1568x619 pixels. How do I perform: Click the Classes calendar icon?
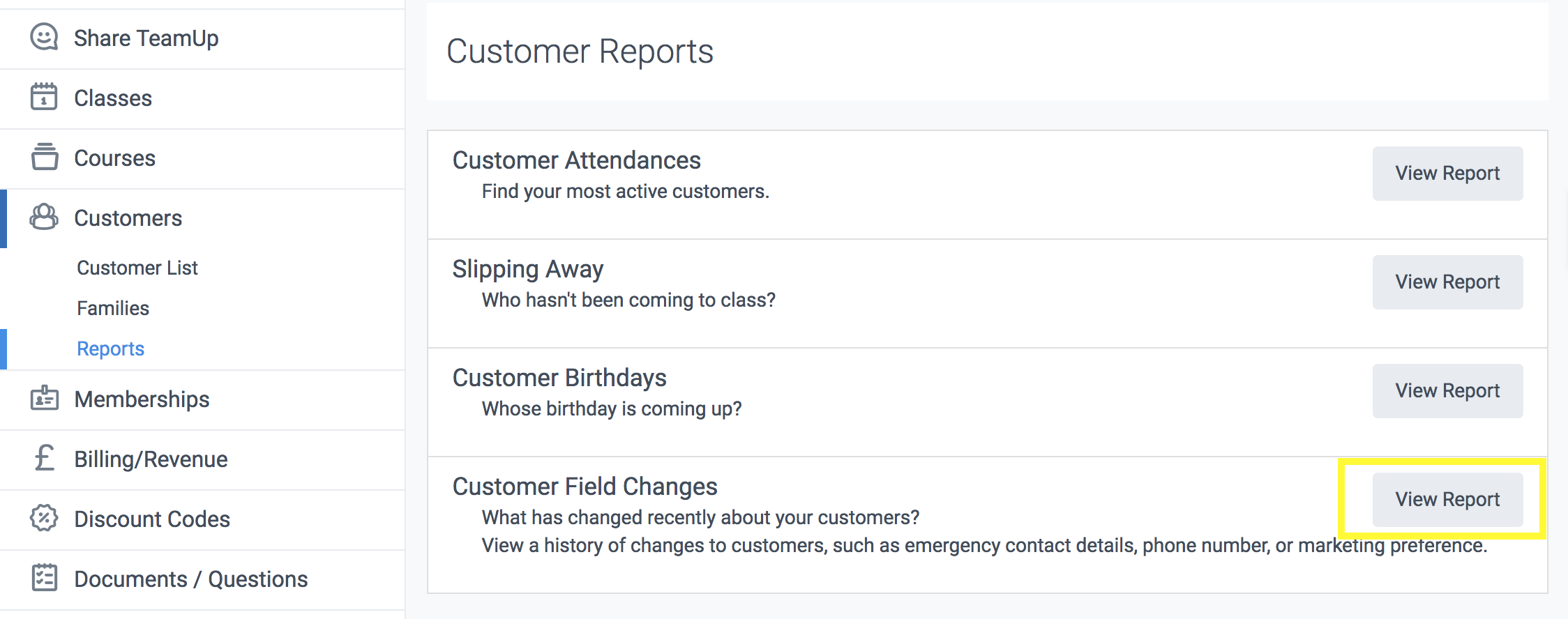[x=43, y=97]
